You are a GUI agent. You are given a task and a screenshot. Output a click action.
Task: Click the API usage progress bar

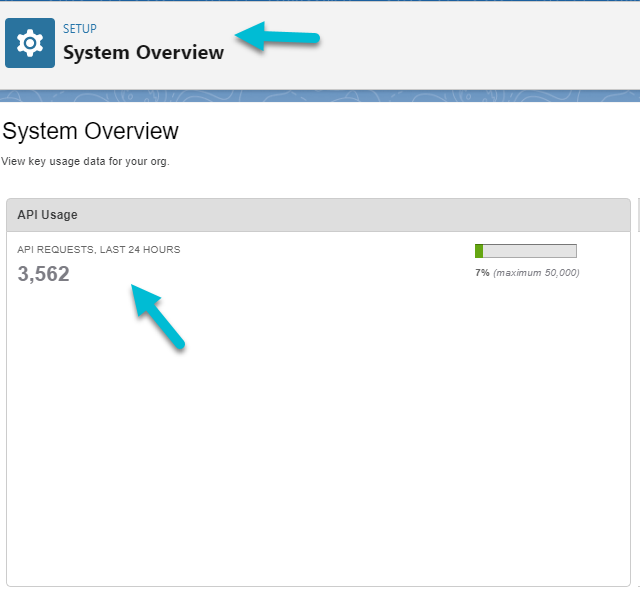(x=526, y=251)
